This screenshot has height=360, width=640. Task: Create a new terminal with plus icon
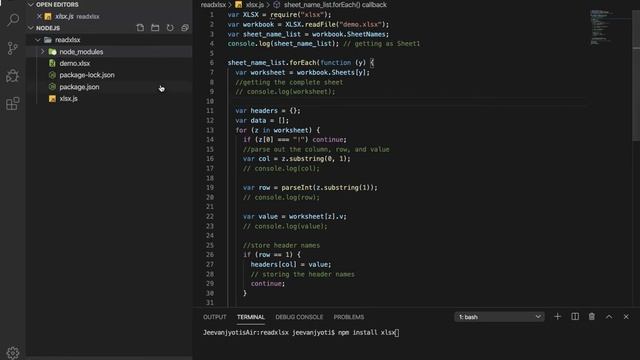point(558,317)
